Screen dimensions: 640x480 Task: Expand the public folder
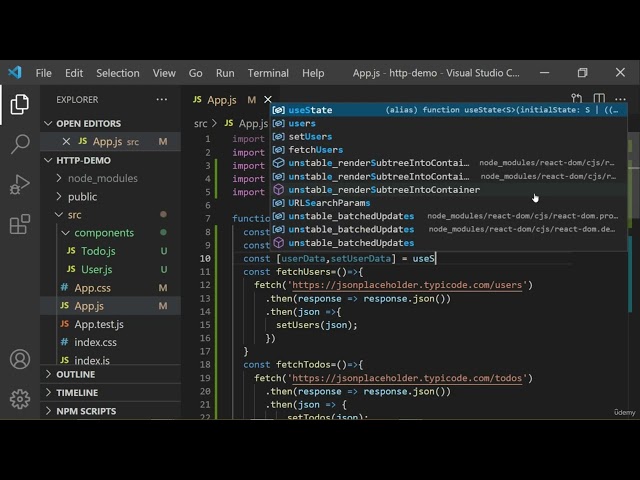pyautogui.click(x=110, y=197)
